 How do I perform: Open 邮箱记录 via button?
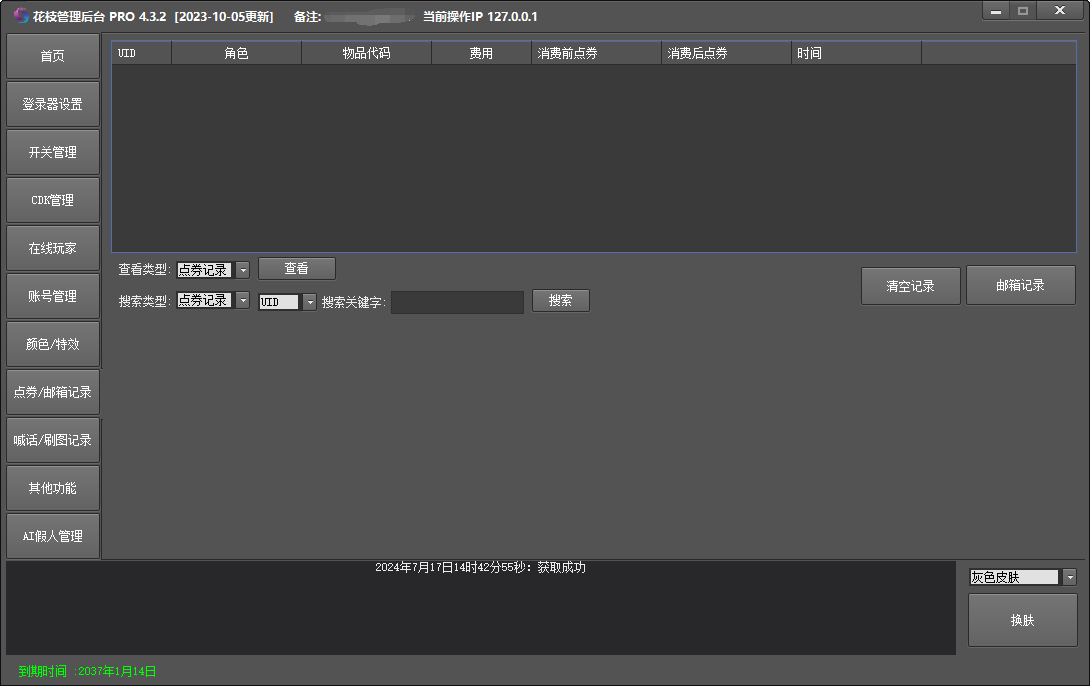[x=1020, y=285]
